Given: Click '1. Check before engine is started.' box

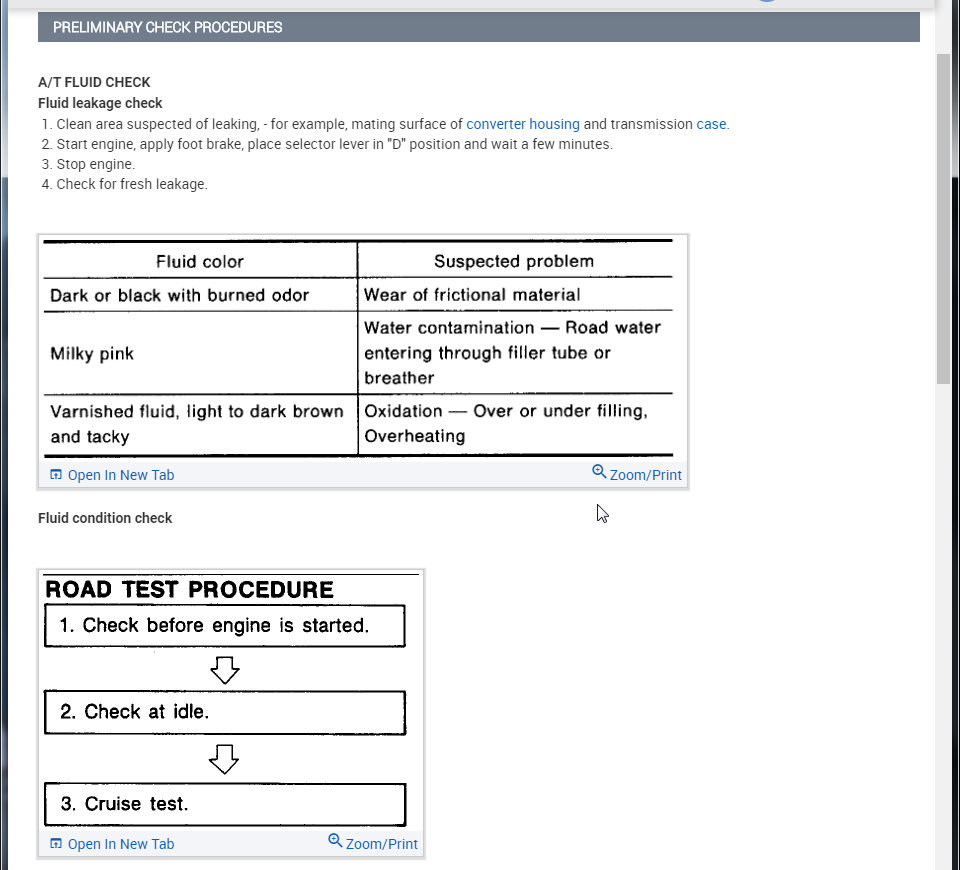Looking at the screenshot, I should click(x=225, y=626).
